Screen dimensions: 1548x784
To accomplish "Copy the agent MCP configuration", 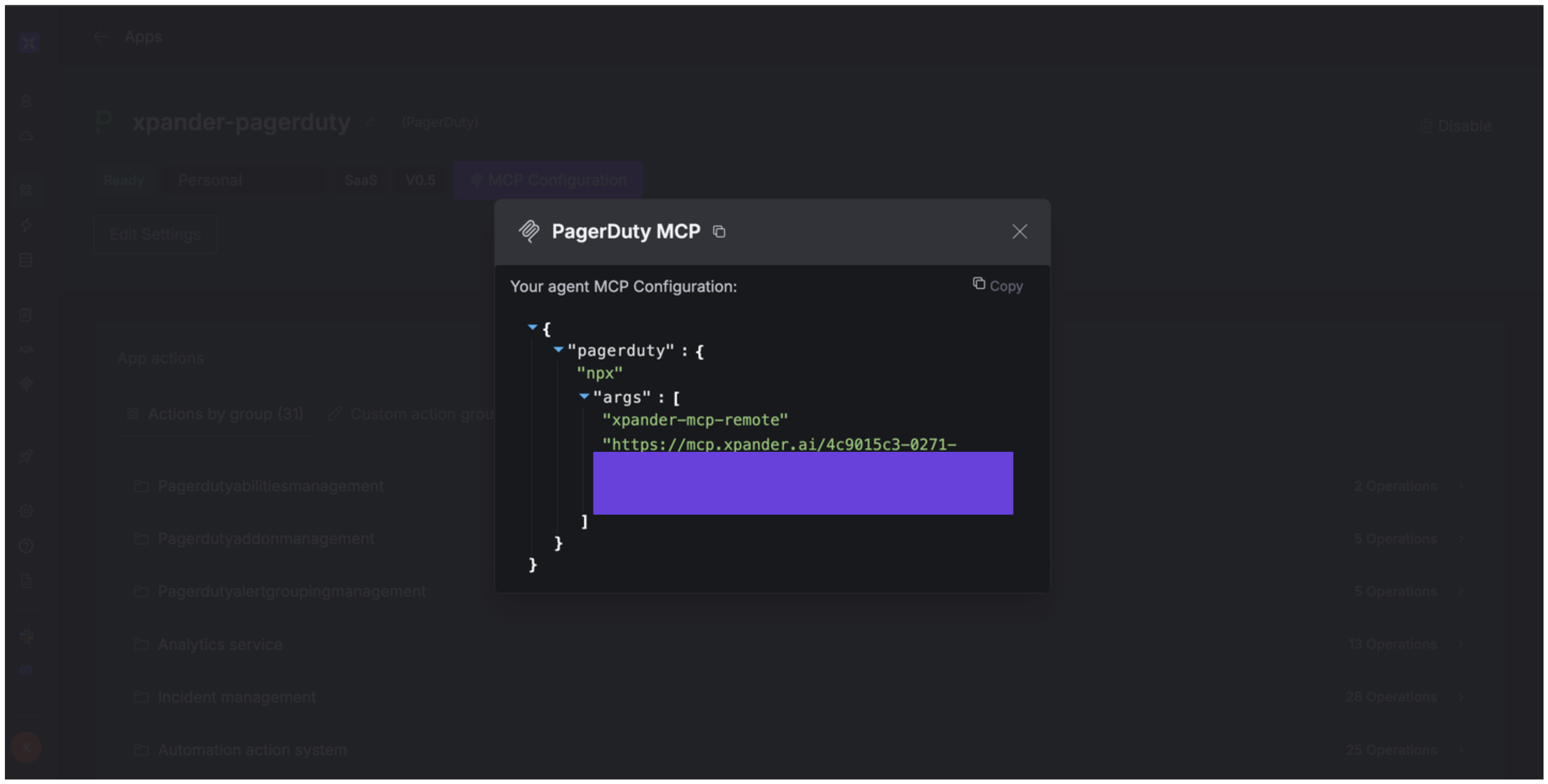I will [x=998, y=285].
